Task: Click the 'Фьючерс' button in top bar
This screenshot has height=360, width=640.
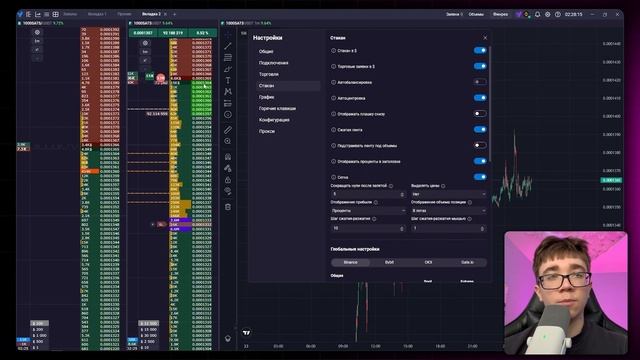Action: (x=500, y=14)
